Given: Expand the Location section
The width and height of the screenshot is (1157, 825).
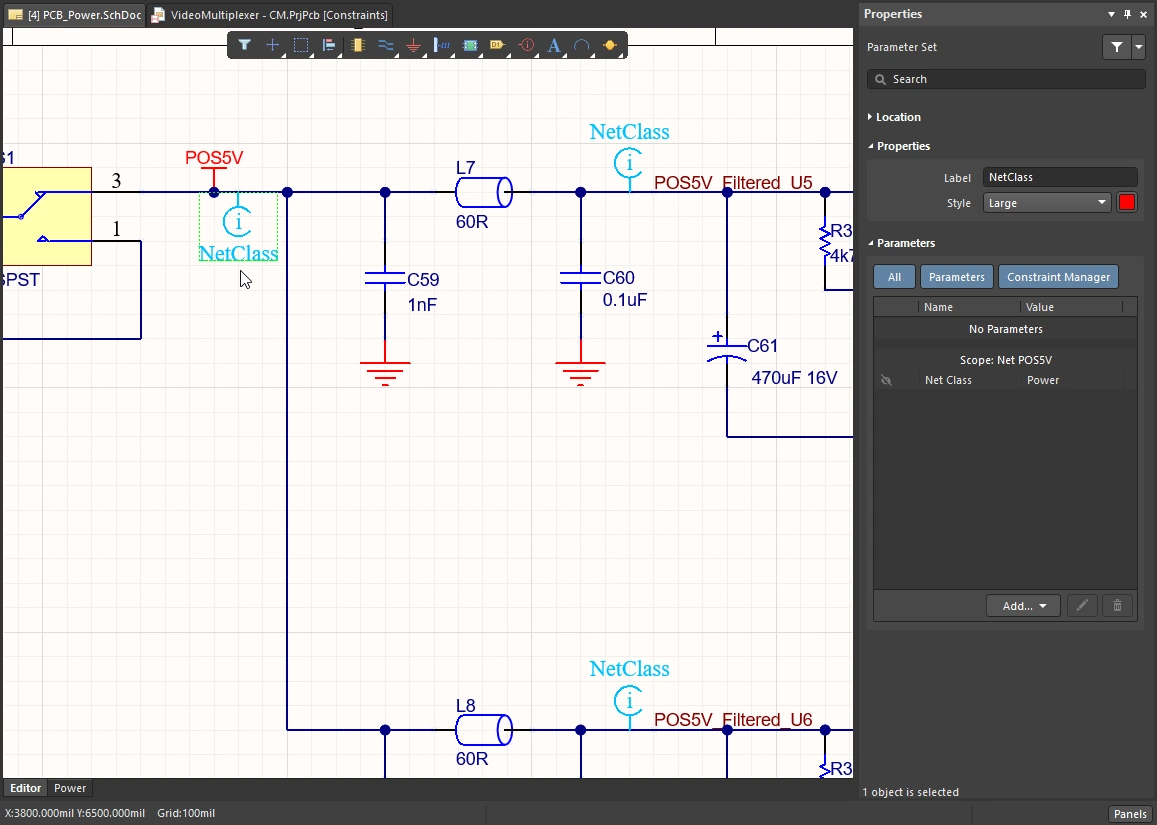Looking at the screenshot, I should (x=898, y=117).
